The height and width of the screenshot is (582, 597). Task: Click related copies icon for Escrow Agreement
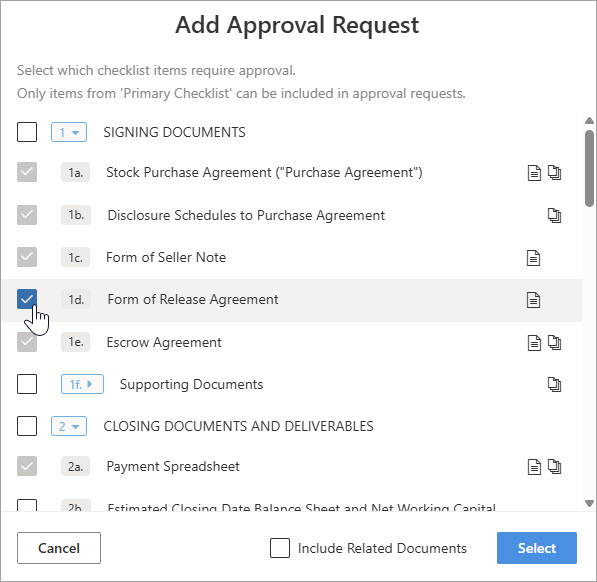(554, 342)
